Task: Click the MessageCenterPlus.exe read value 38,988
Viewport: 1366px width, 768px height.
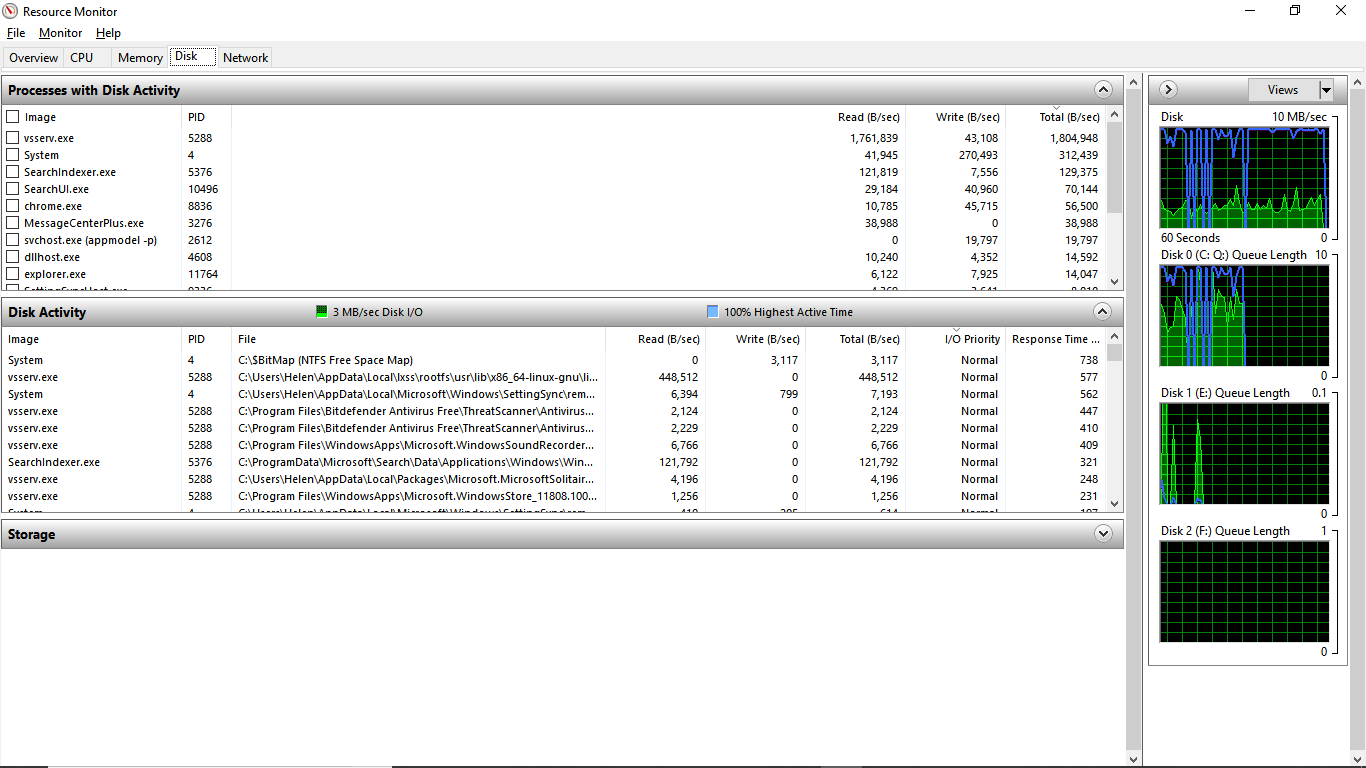Action: pyautogui.click(x=879, y=223)
